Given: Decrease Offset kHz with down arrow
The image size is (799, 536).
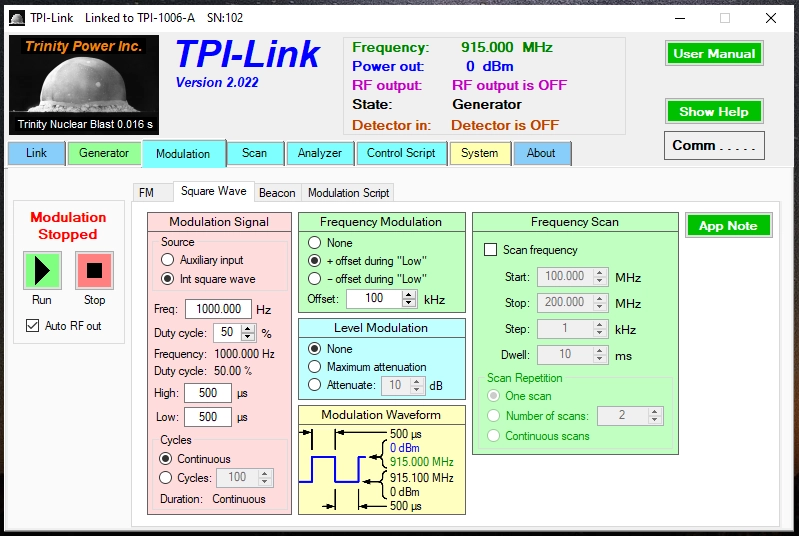Looking at the screenshot, I should click(409, 303).
